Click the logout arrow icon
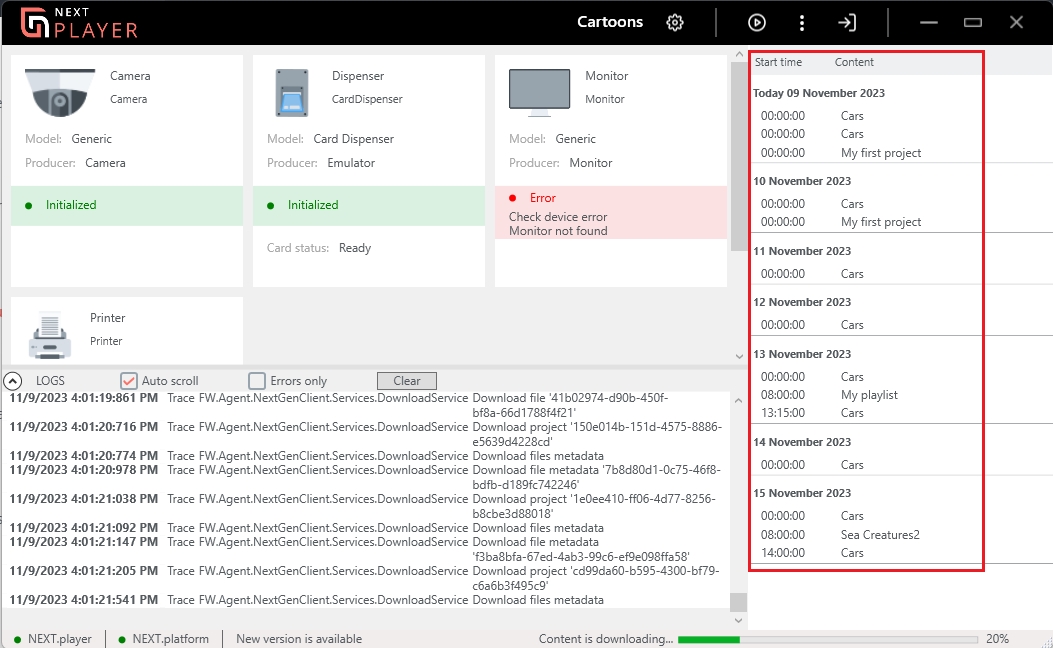Viewport: 1053px width, 648px height. coord(847,22)
